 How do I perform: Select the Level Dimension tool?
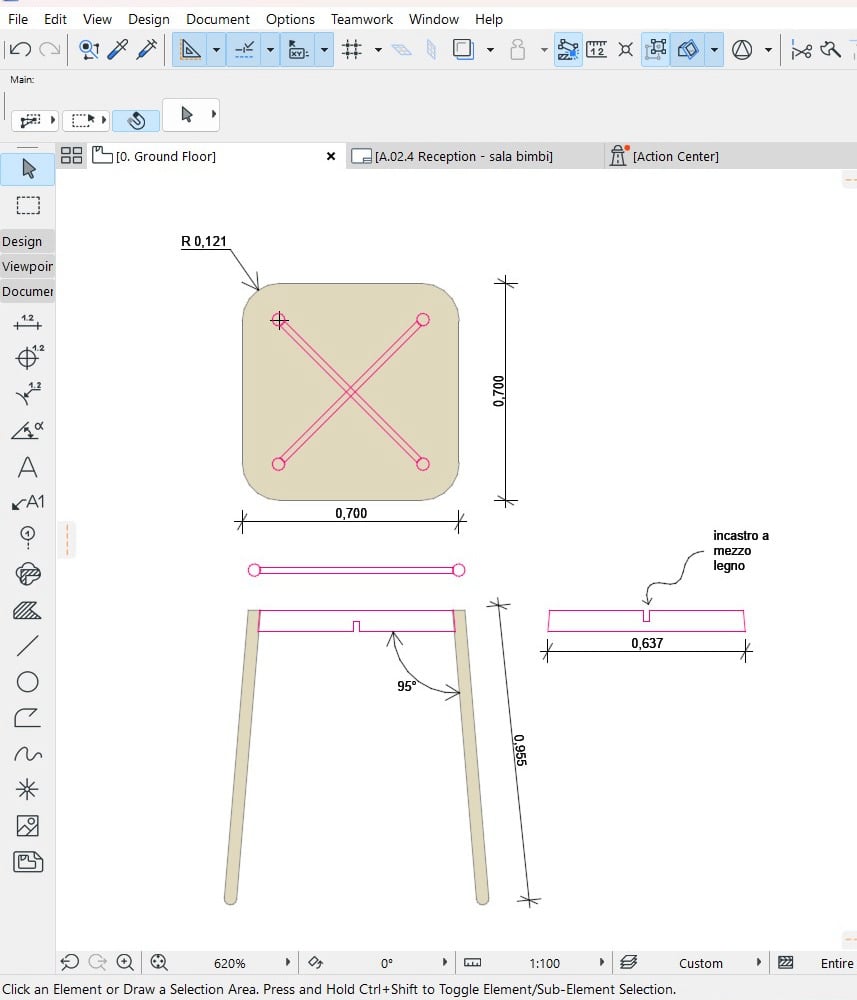[x=28, y=357]
